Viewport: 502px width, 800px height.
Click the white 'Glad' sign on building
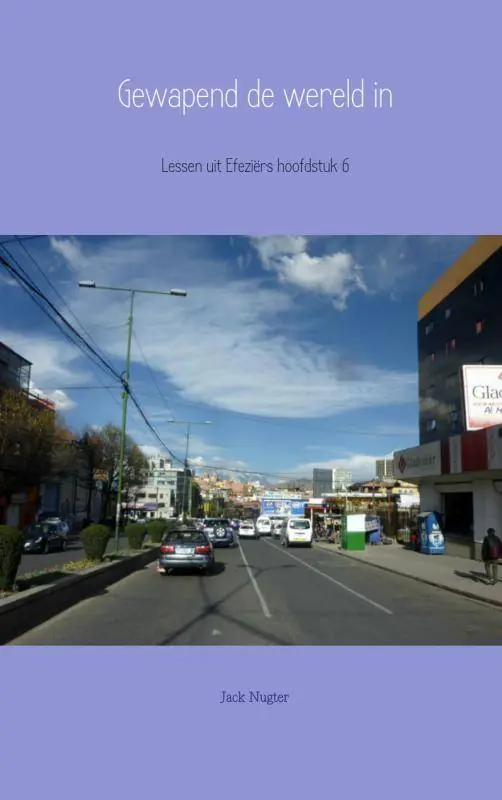(482, 397)
